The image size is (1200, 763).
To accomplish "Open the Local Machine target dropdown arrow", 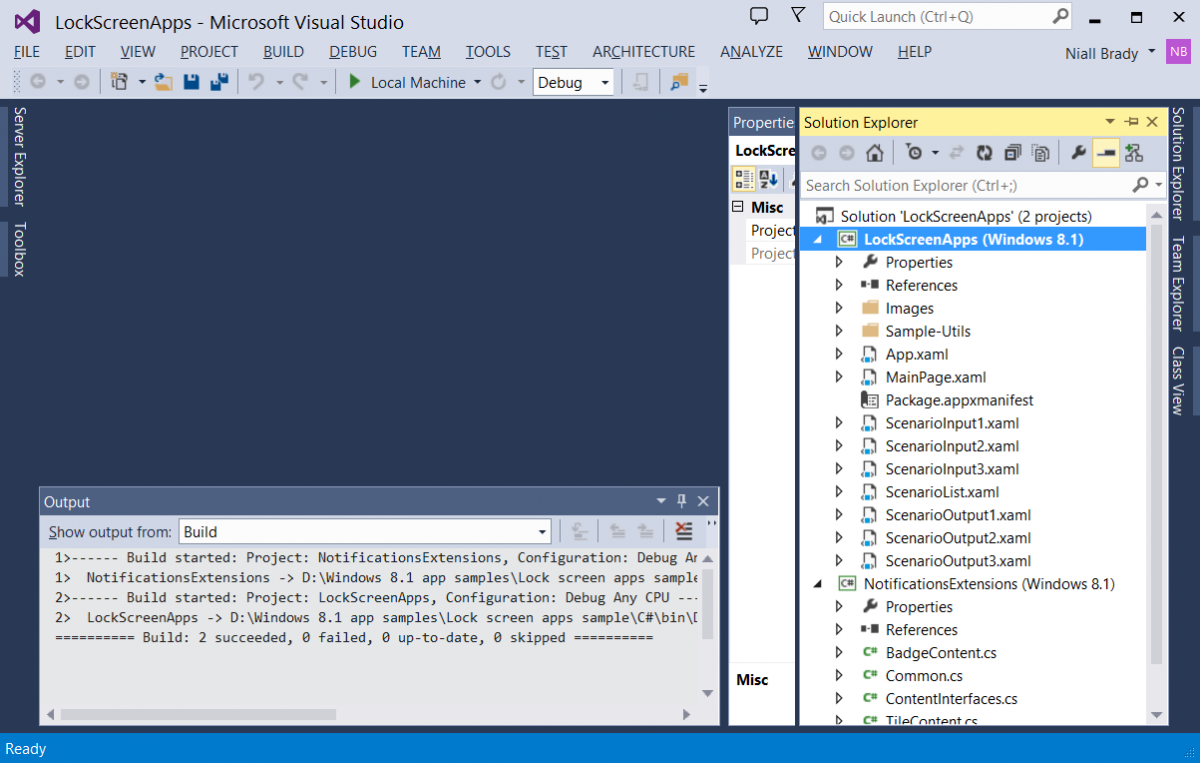I will [x=477, y=83].
